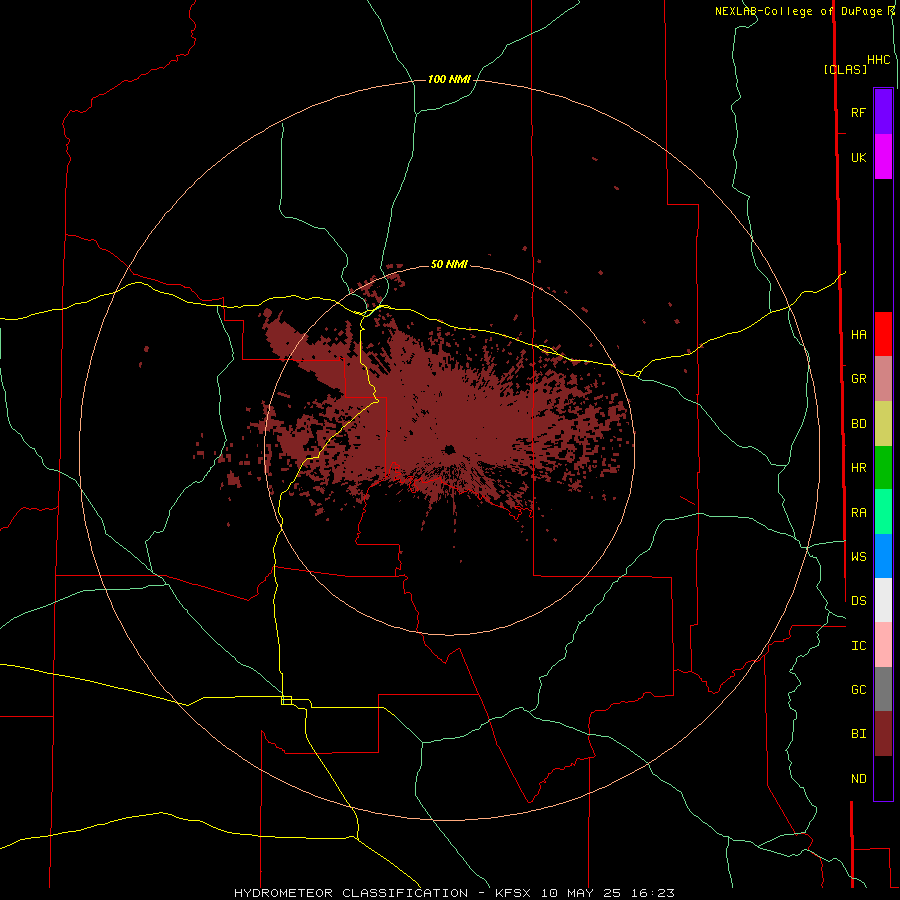
Task: Click the RF purple legend swatch
Action: (883, 112)
